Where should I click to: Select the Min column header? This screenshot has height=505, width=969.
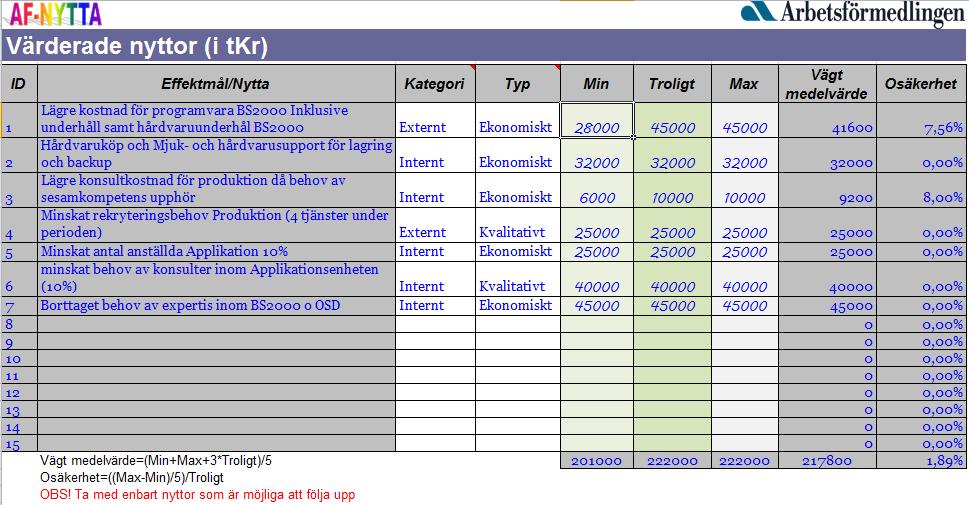(597, 83)
